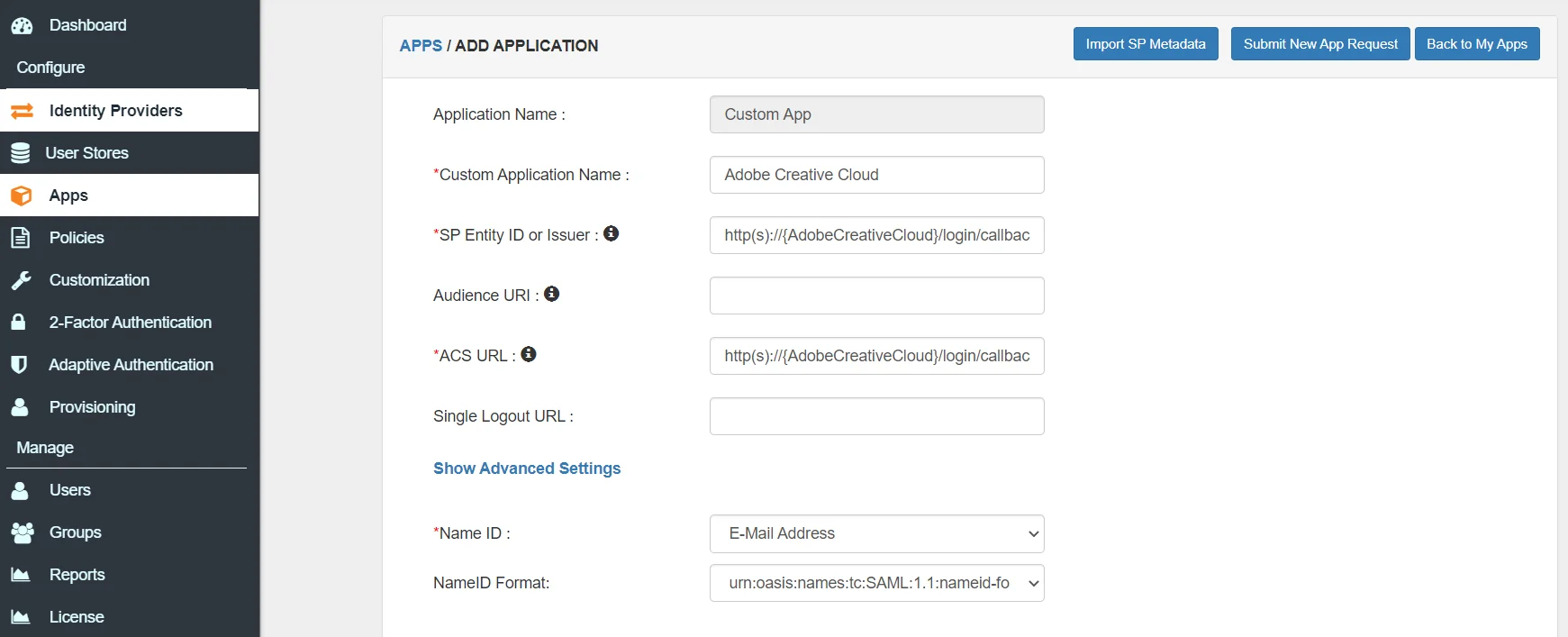Go to Identity Providers menu item
Screen dimensions: 1568x637
(x=130, y=111)
